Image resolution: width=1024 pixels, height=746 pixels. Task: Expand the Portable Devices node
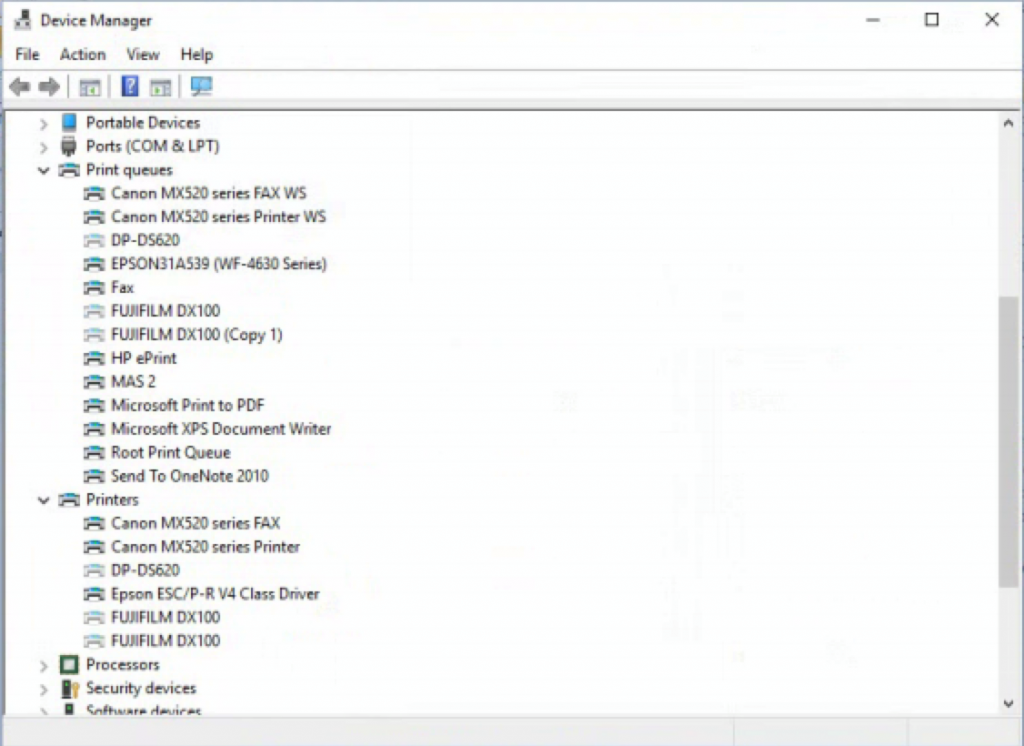(x=44, y=123)
